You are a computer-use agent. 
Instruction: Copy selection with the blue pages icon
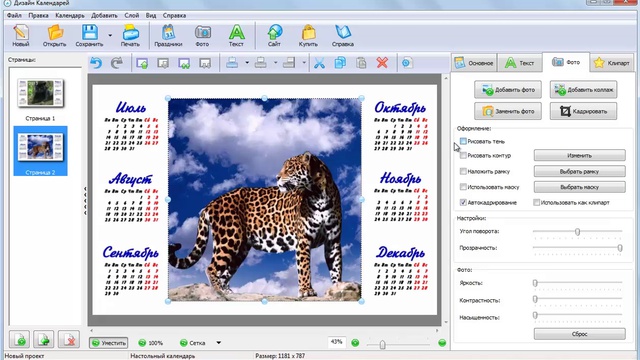[x=340, y=63]
